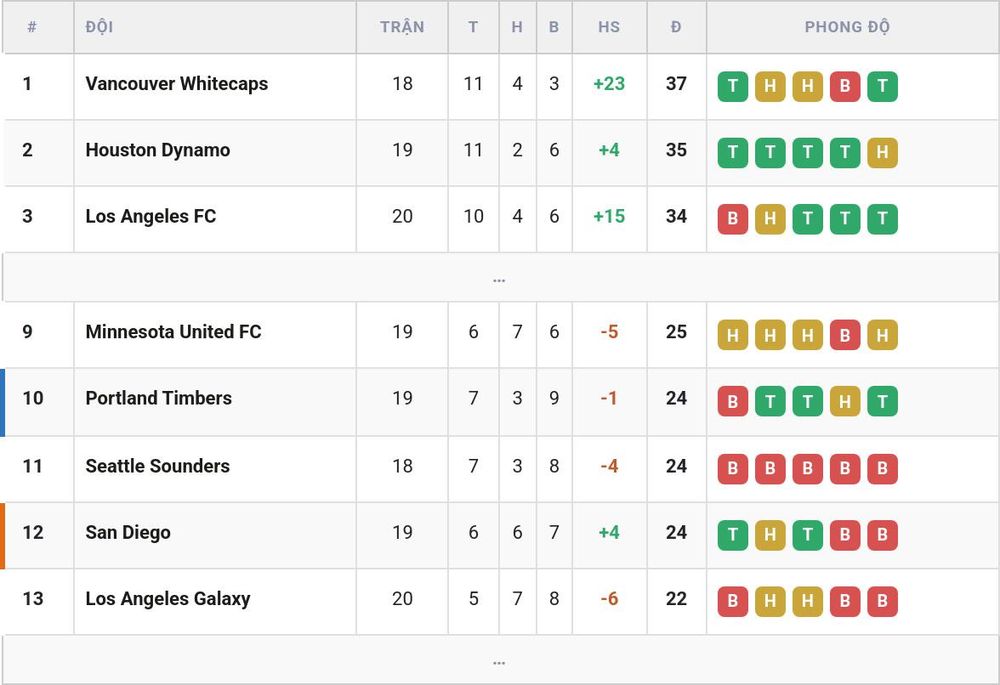This screenshot has width=1000, height=685.
Task: Click the red B badge in Los Angeles FC row
Action: pyautogui.click(x=733, y=219)
